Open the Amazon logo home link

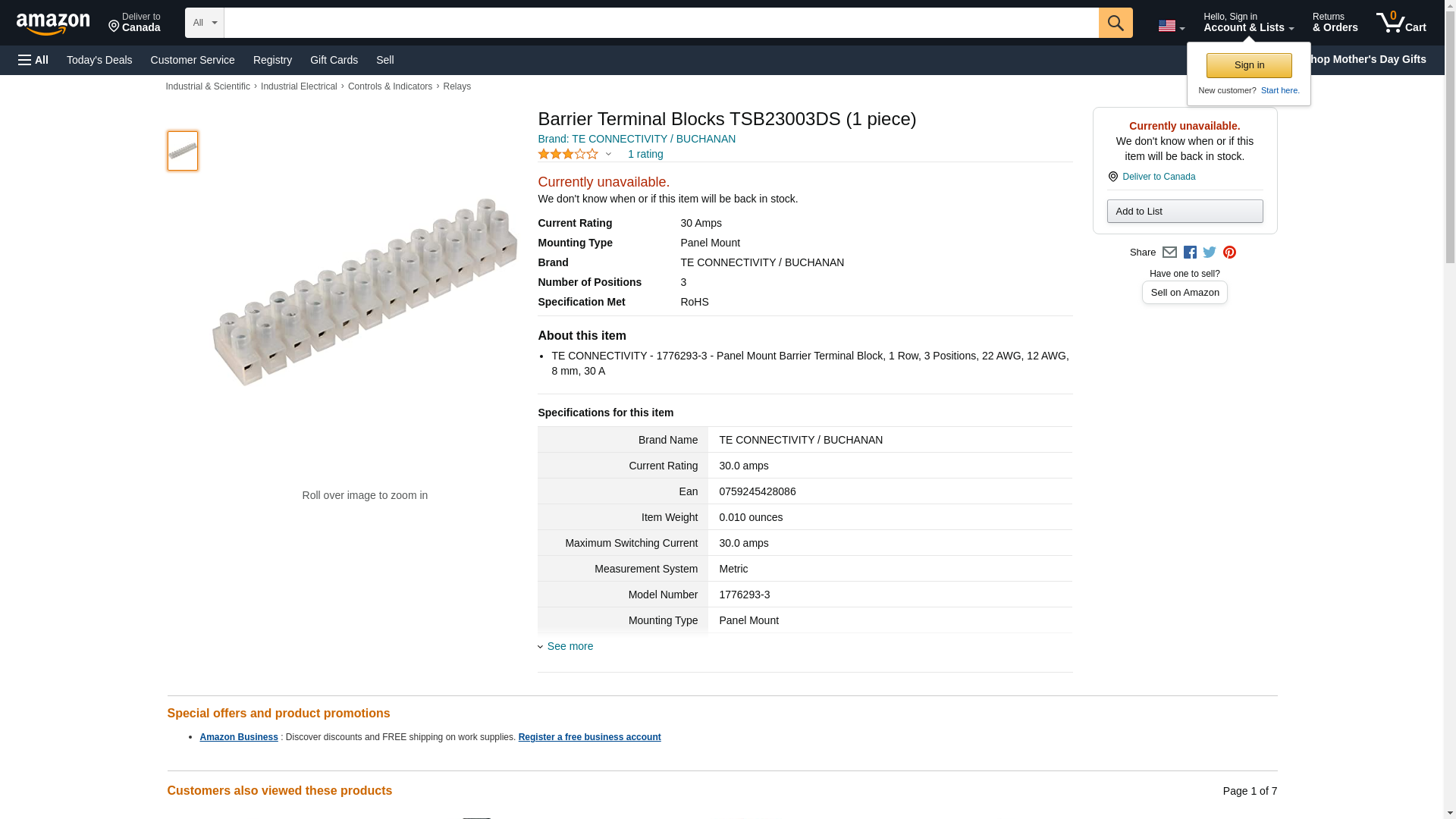click(x=53, y=24)
